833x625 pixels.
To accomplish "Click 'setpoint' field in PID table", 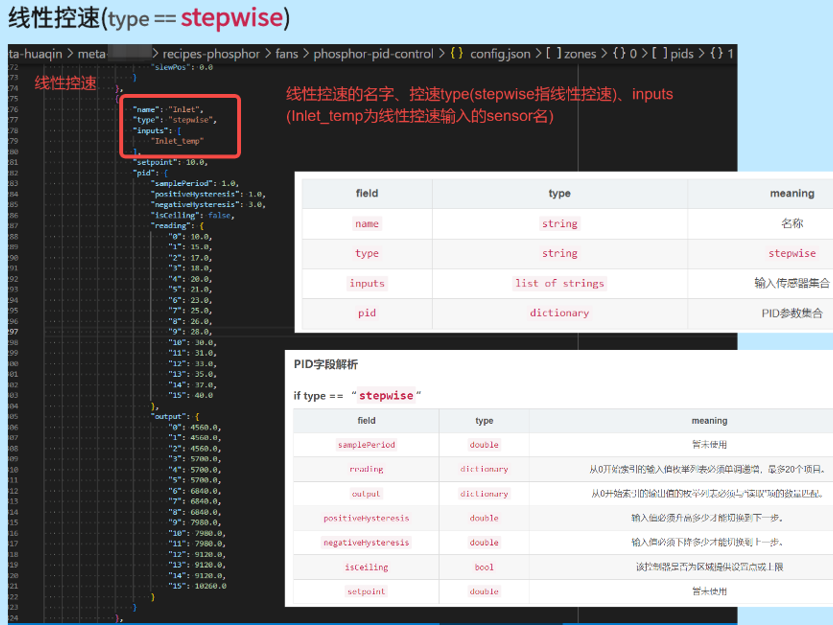I will pos(367,592).
